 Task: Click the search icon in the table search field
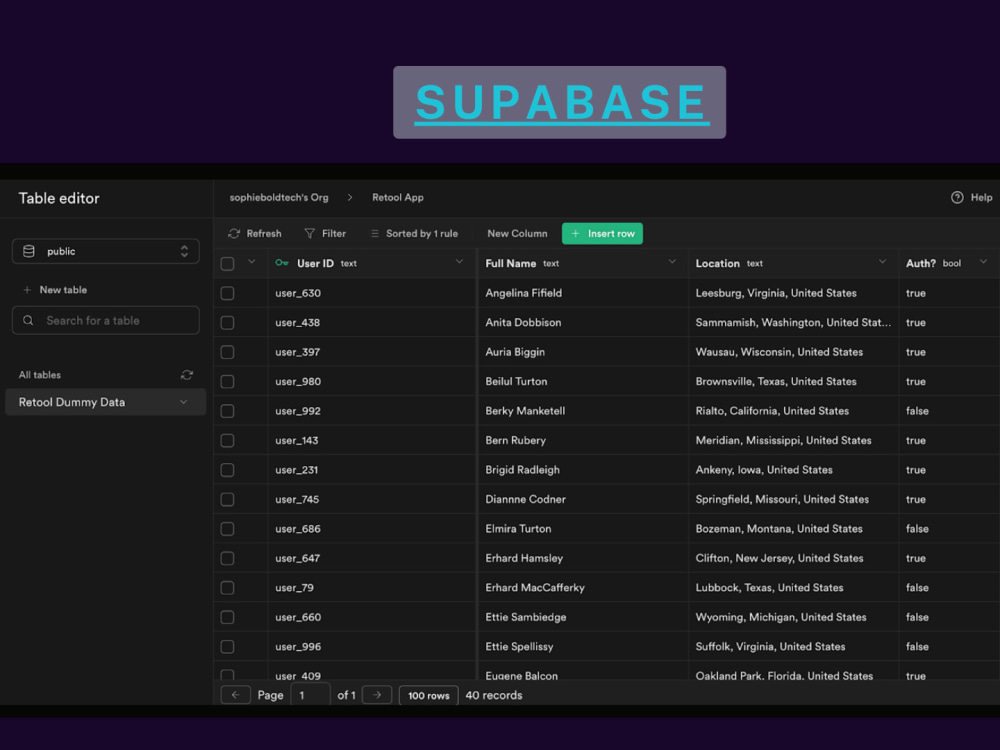click(30, 320)
